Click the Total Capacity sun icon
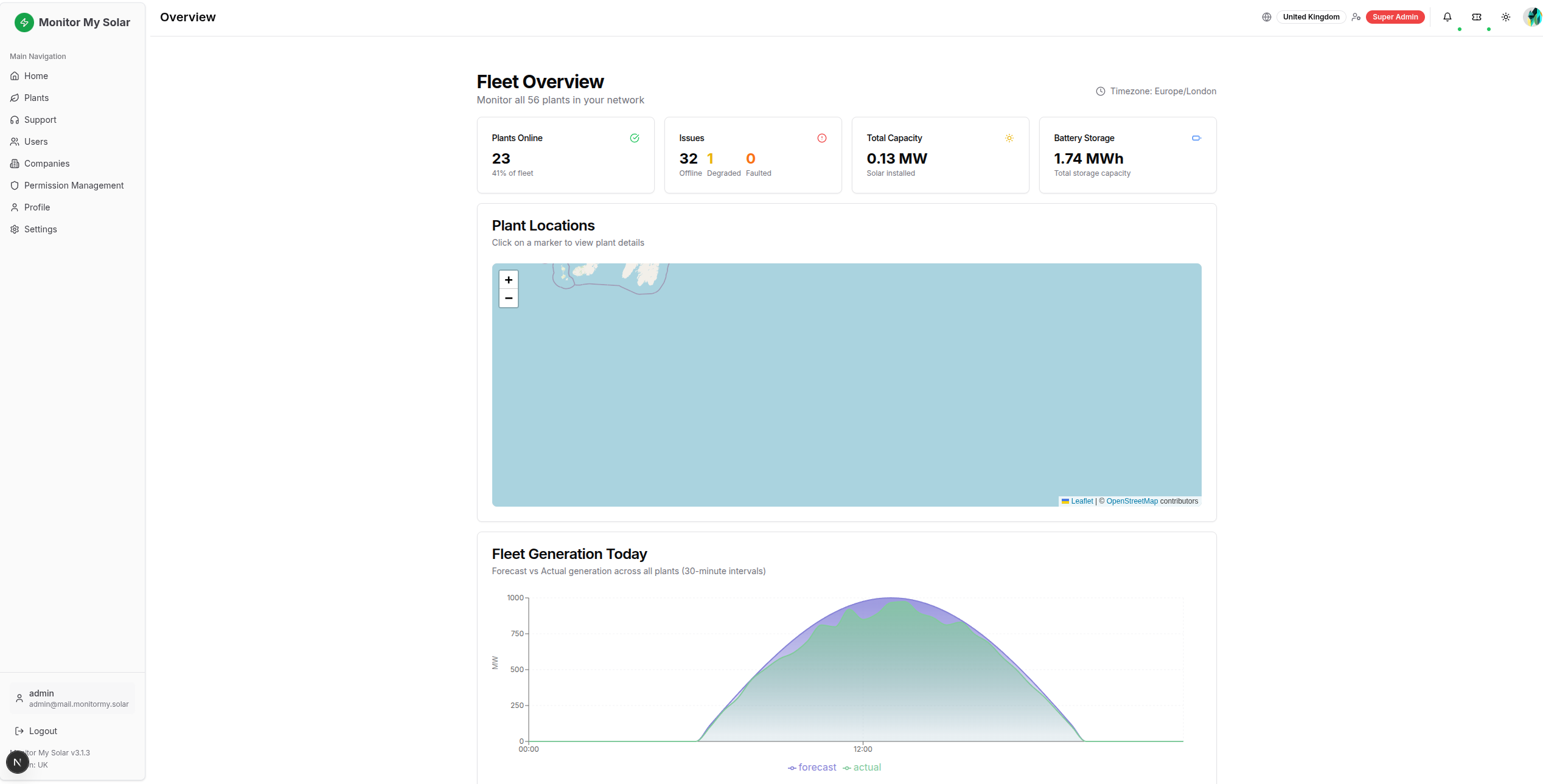This screenshot has height=784, width=1543. (x=1009, y=138)
